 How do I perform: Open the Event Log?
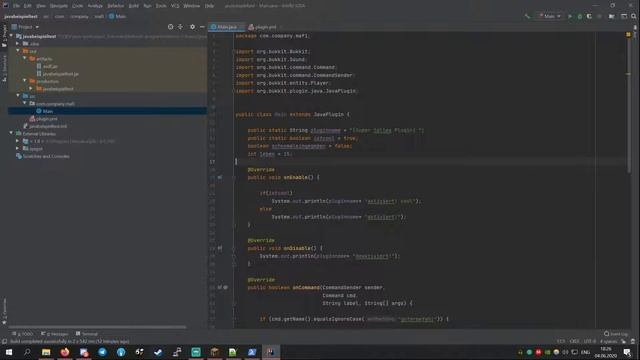[x=616, y=334]
